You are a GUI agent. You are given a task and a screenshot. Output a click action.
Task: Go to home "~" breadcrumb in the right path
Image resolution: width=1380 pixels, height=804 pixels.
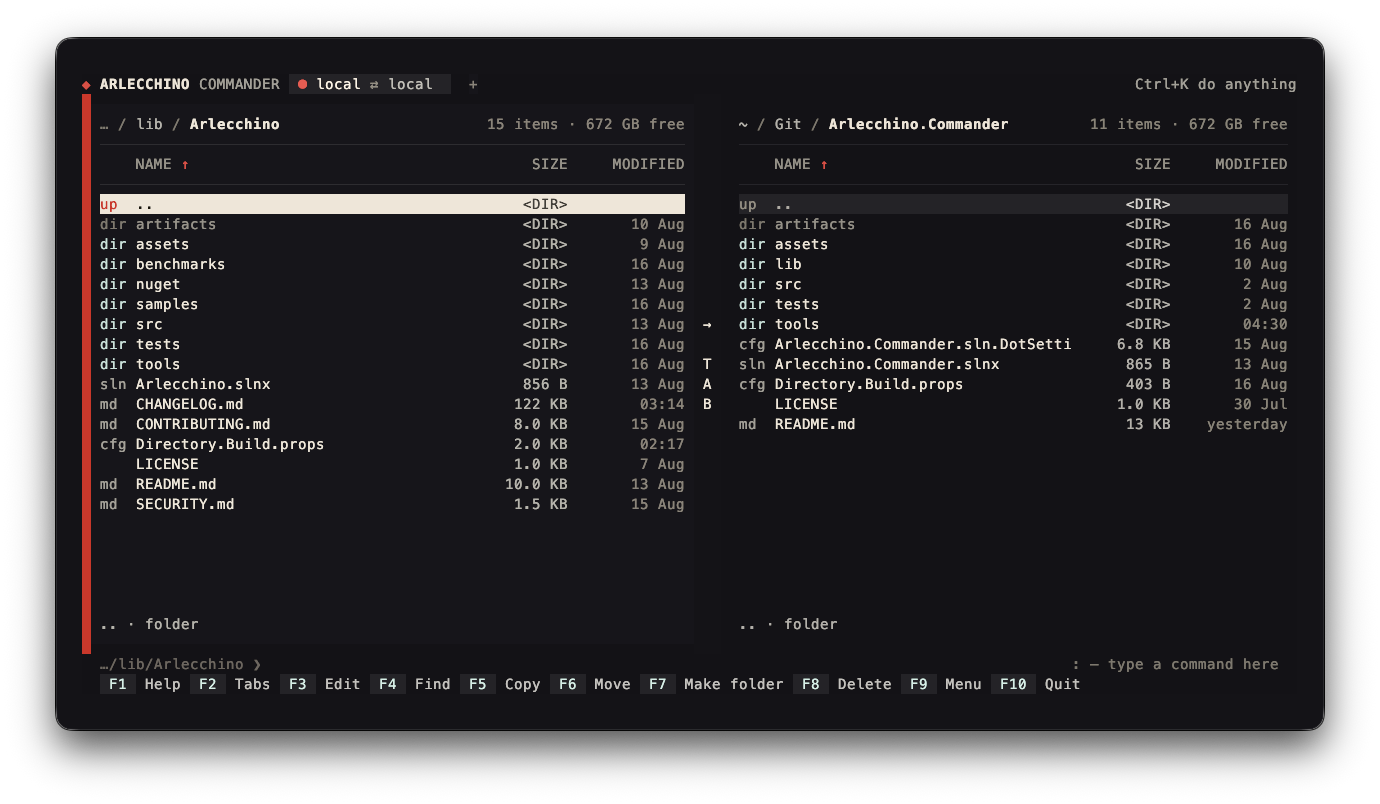[743, 124]
